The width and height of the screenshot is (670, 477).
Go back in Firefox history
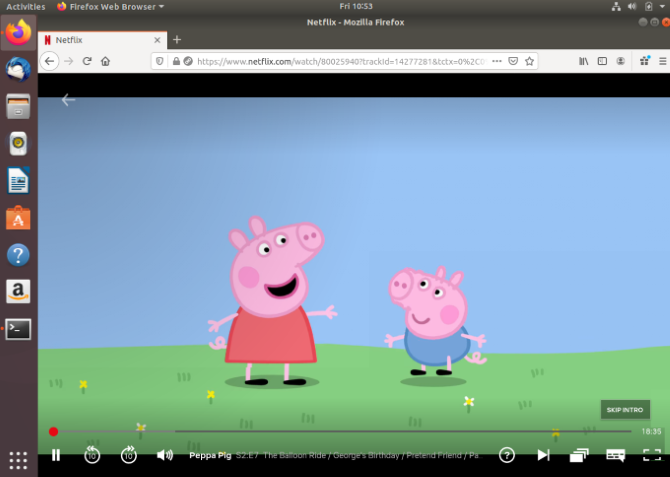tap(50, 61)
